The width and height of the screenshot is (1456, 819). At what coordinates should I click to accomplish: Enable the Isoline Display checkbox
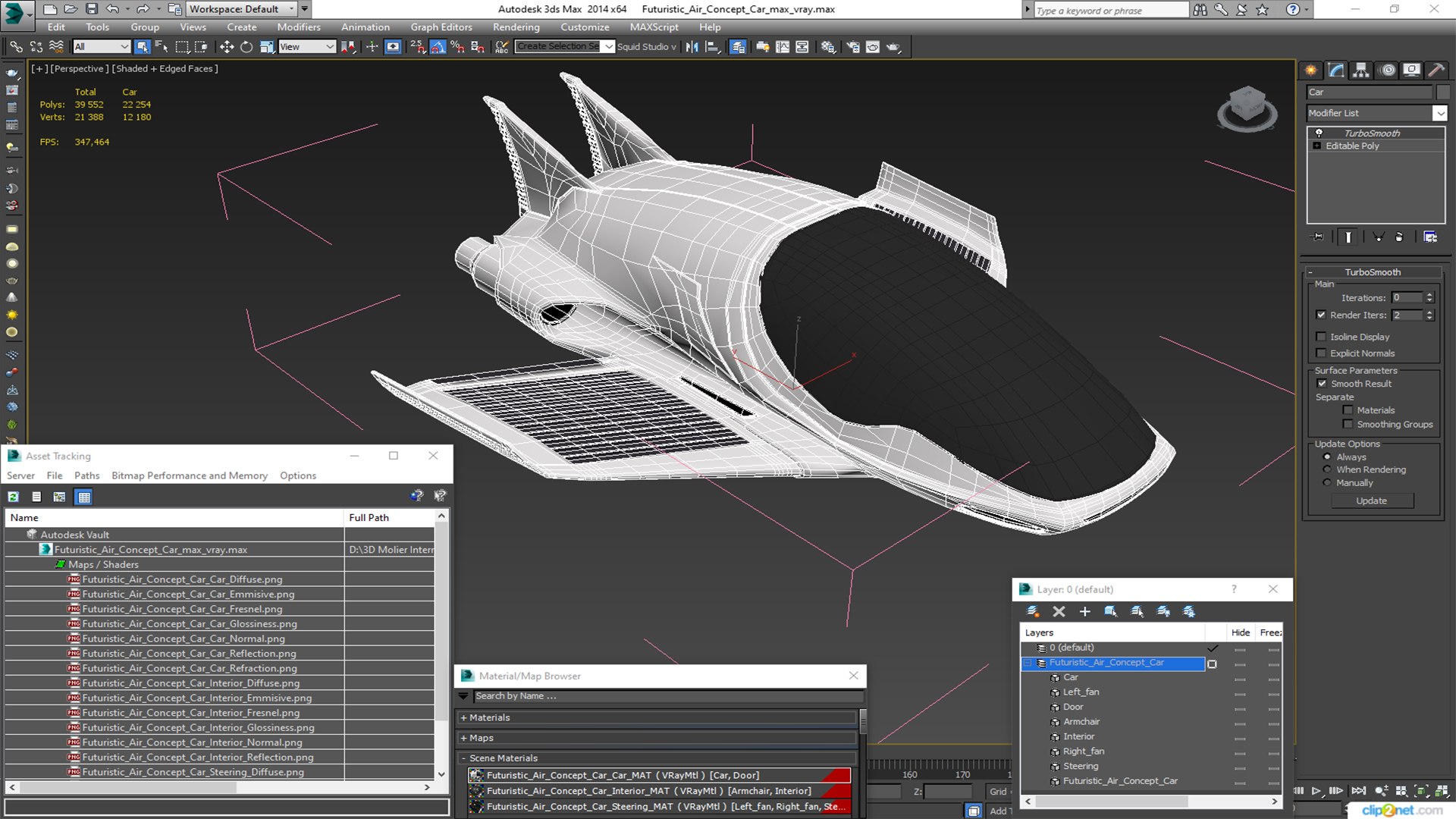pyautogui.click(x=1321, y=337)
